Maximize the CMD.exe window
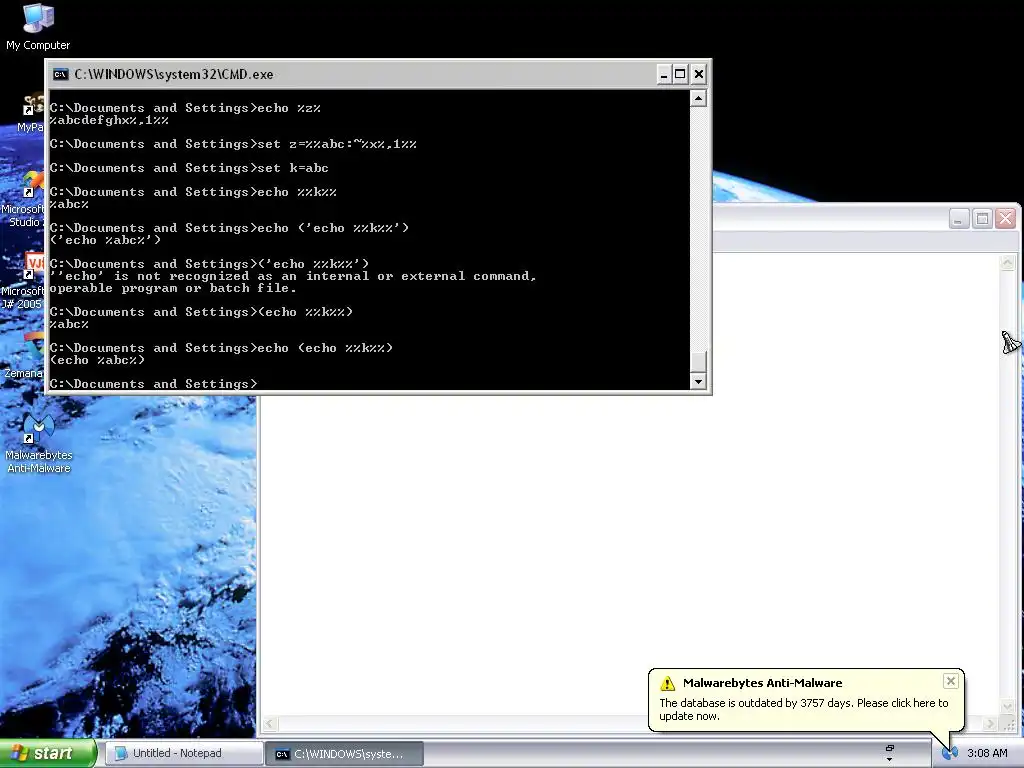 (680, 74)
